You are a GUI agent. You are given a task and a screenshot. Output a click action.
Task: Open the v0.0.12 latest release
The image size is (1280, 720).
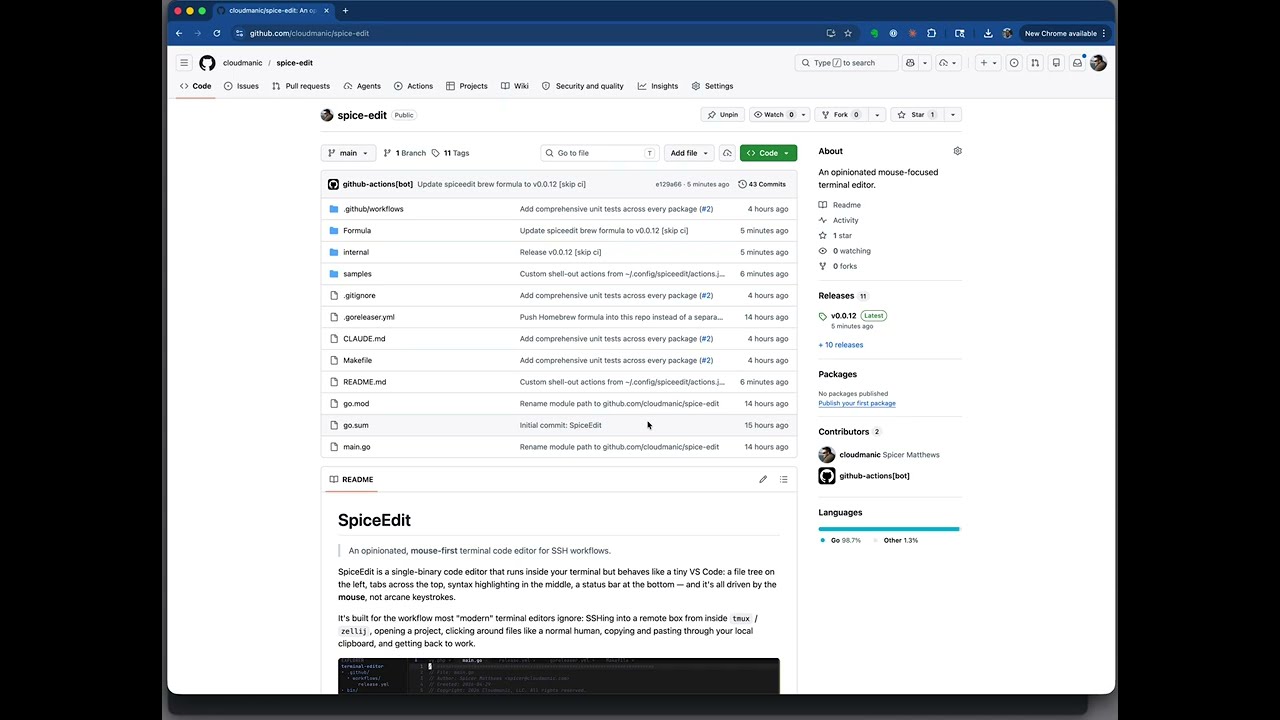(843, 316)
